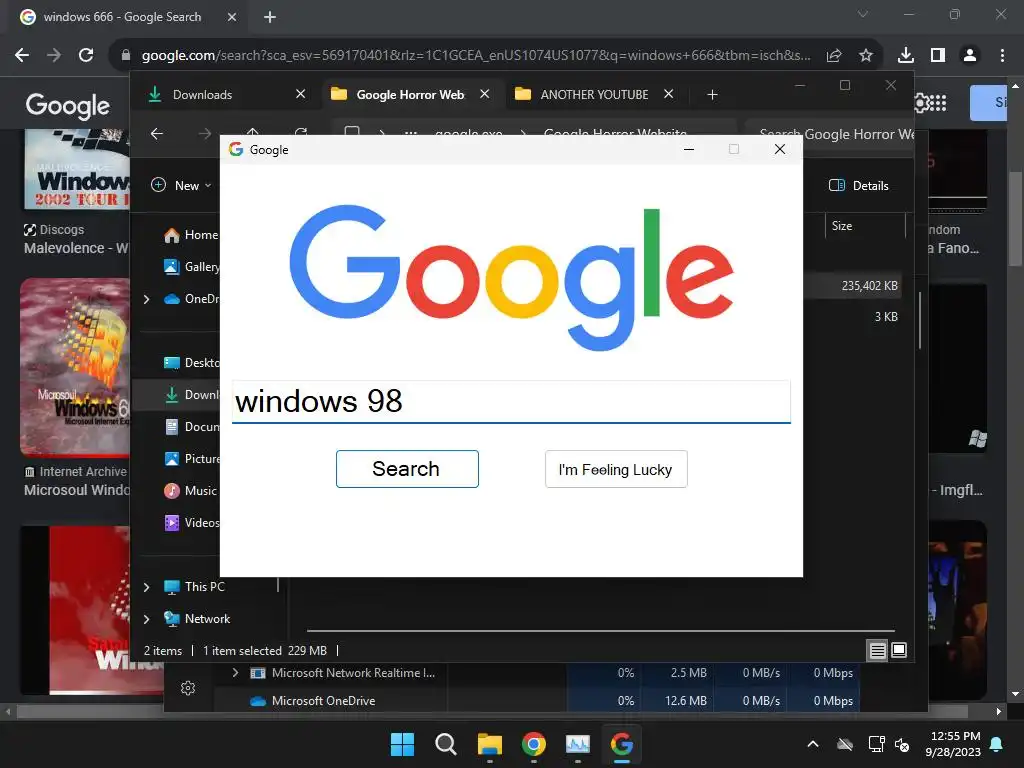The height and width of the screenshot is (768, 1024).
Task: Add a new File Explorer tab
Action: (x=712, y=95)
